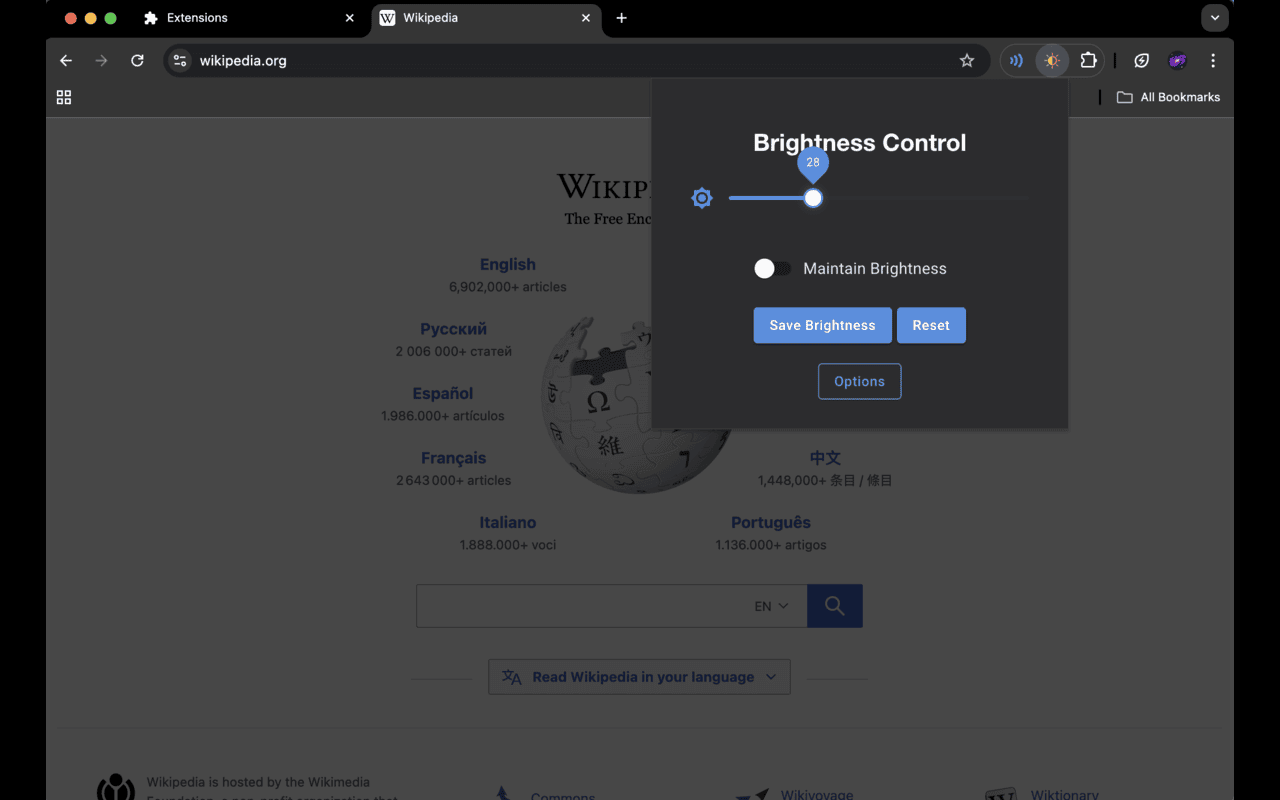Follow the English Wikipedia link
1280x800 pixels.
tap(507, 264)
